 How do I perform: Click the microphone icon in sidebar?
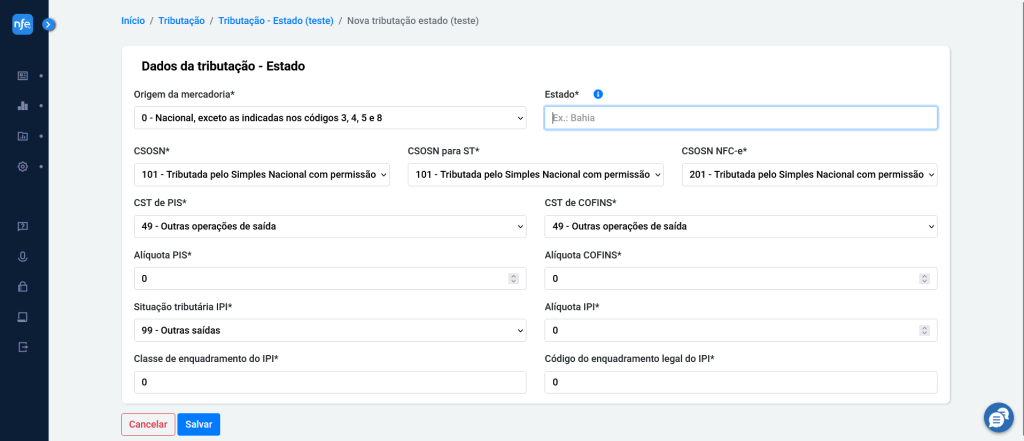pos(22,257)
